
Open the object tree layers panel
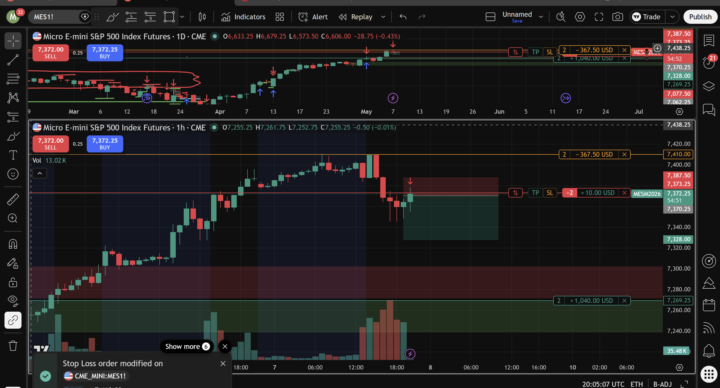coord(709,86)
